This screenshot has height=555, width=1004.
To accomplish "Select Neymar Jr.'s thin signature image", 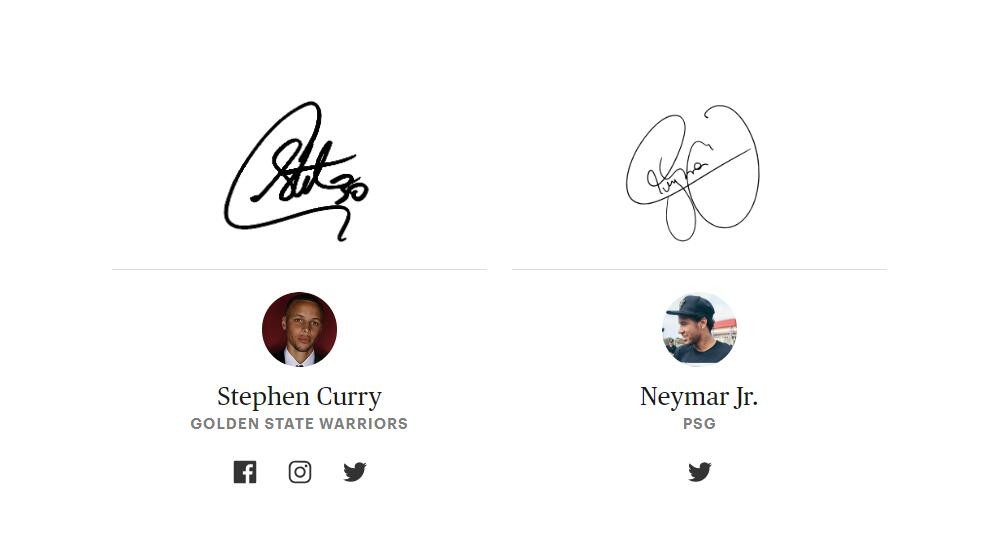I will pyautogui.click(x=693, y=173).
